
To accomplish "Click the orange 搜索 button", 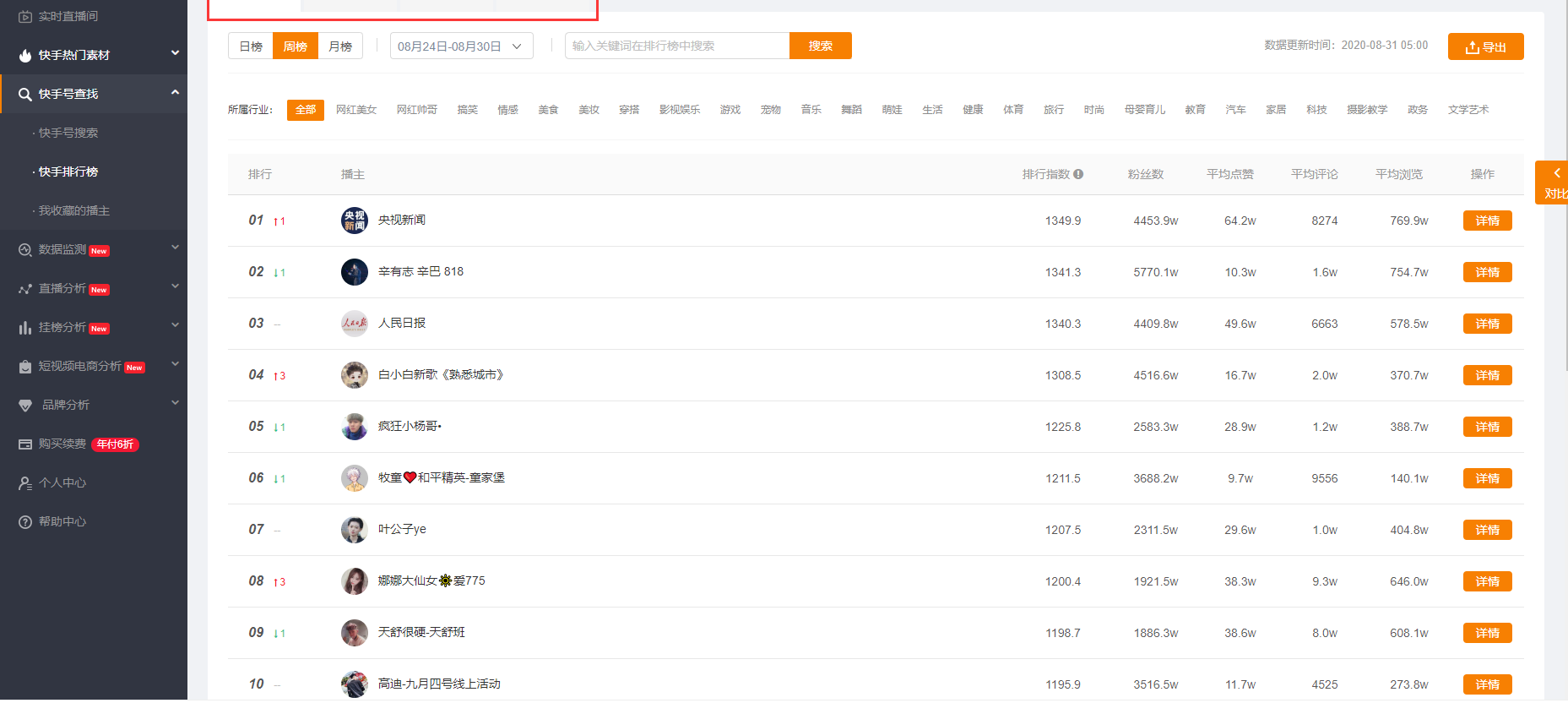I will click(821, 46).
